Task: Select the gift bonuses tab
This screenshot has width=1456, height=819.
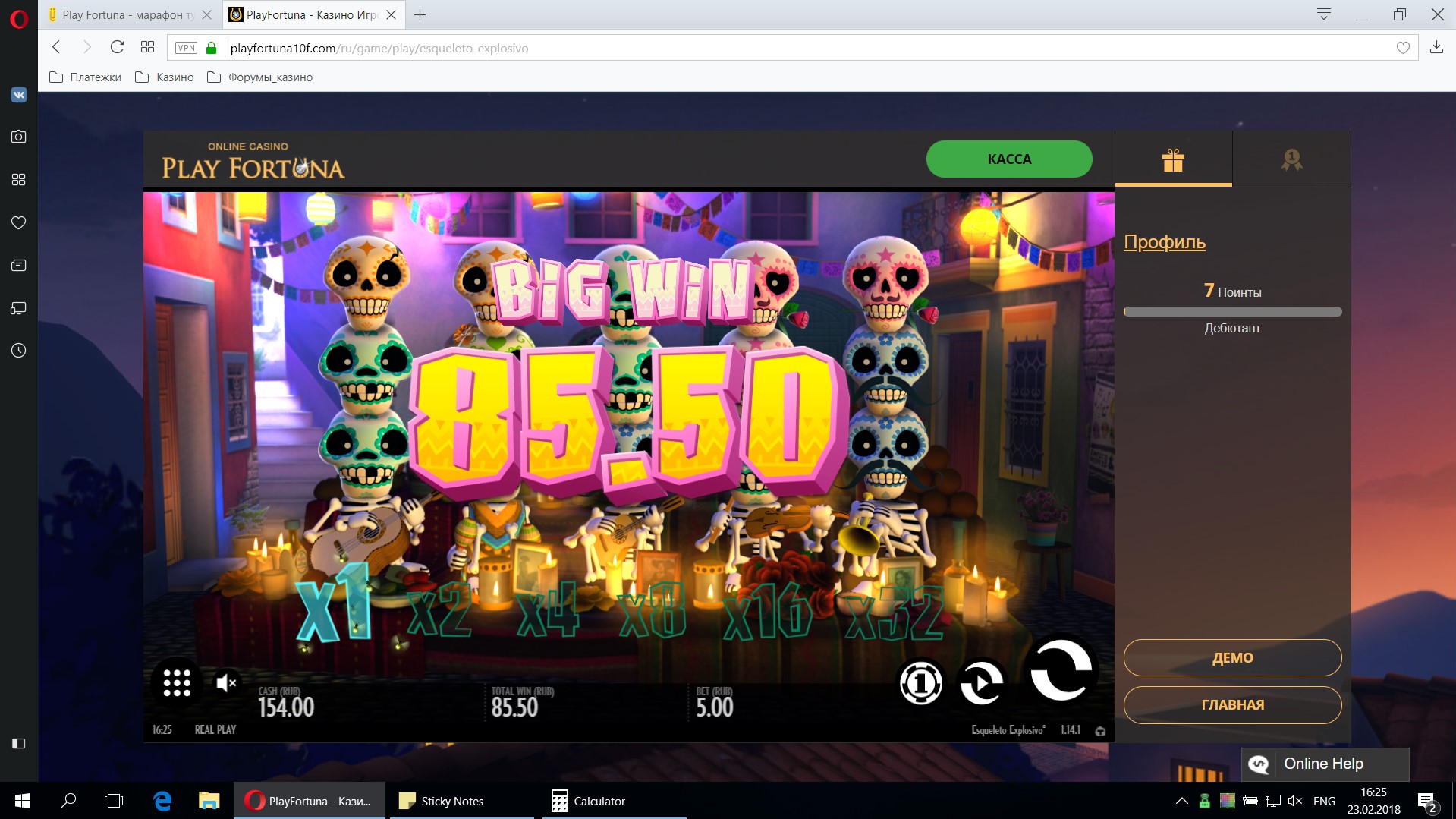Action: click(1173, 159)
